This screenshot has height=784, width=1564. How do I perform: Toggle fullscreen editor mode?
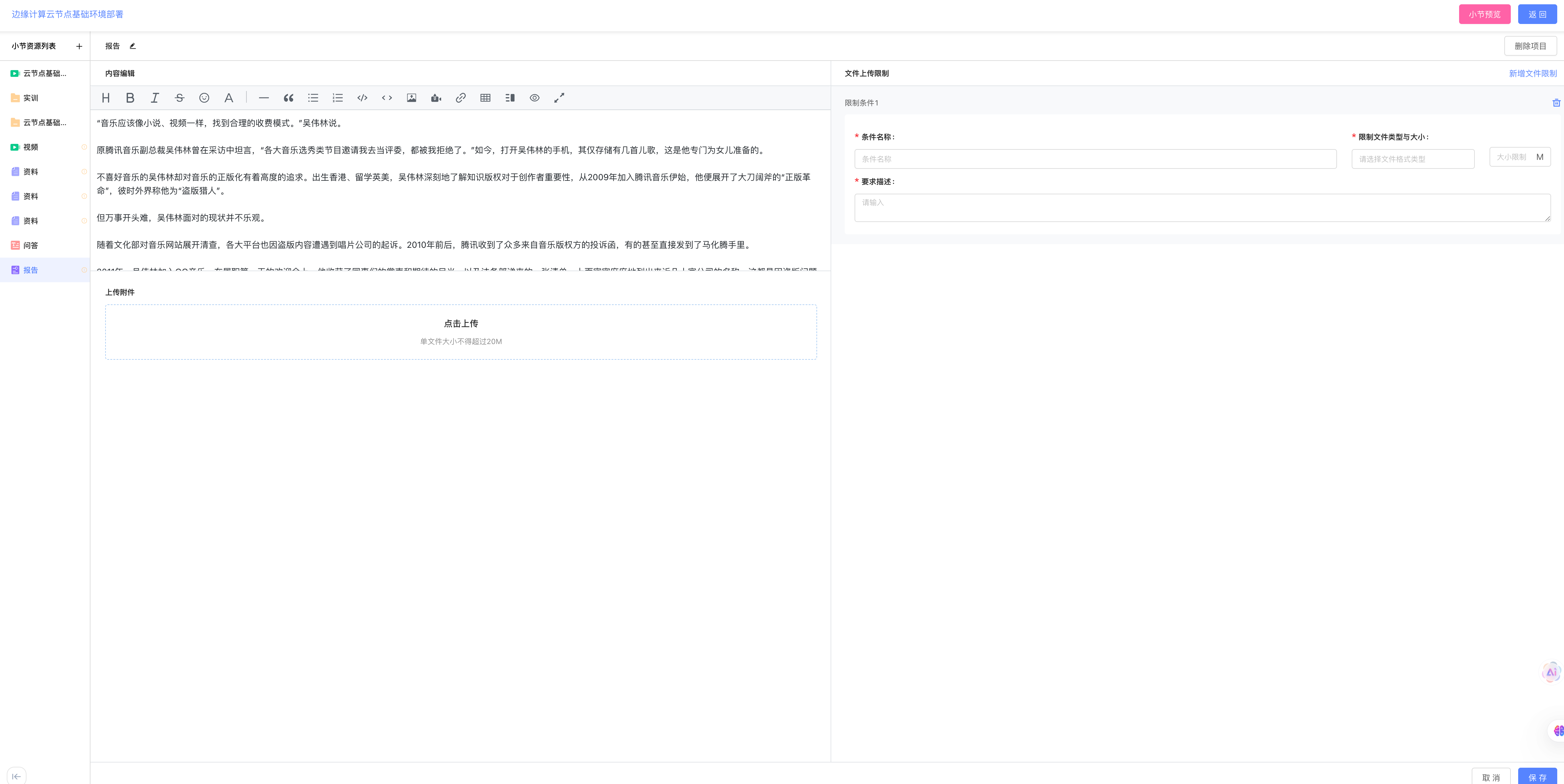[559, 98]
